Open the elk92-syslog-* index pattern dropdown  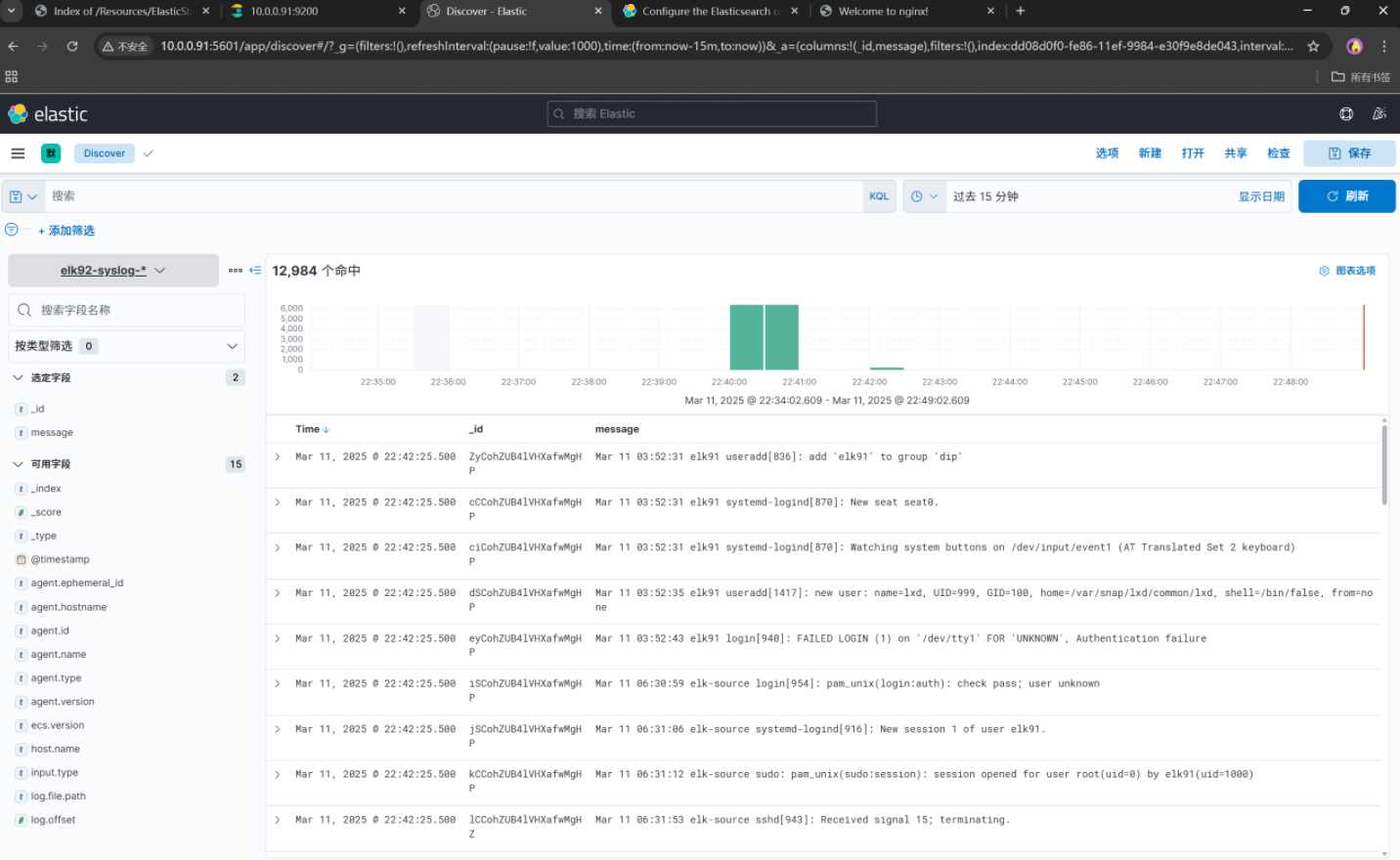tap(113, 271)
